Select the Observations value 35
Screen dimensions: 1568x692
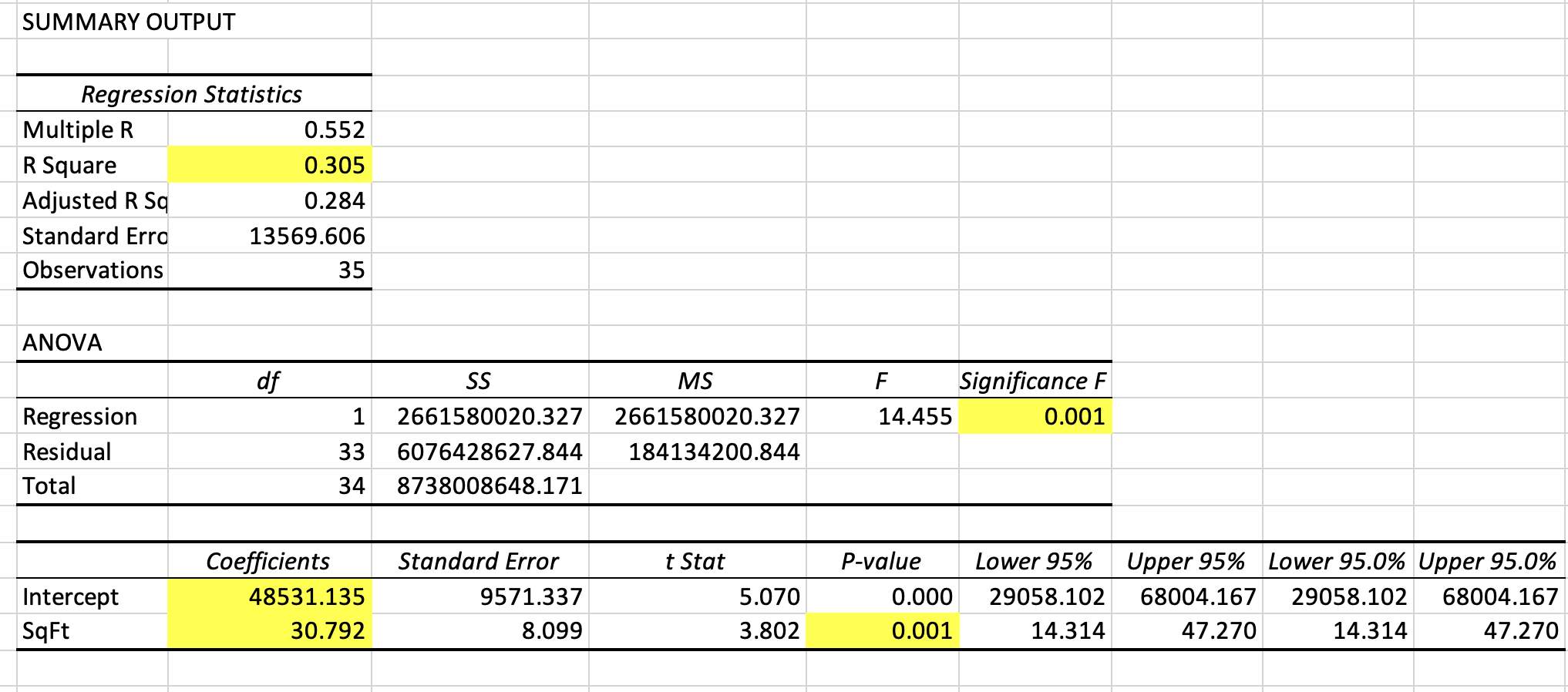click(270, 270)
